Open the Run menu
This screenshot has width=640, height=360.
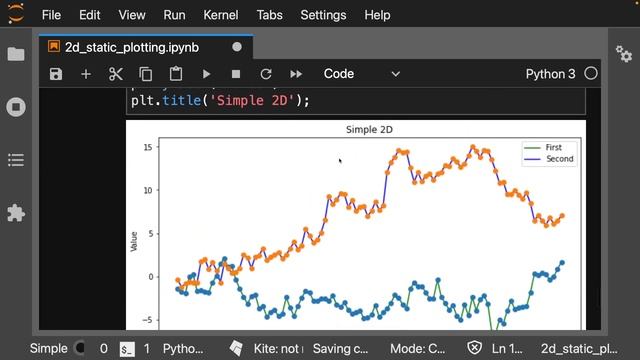click(x=174, y=15)
